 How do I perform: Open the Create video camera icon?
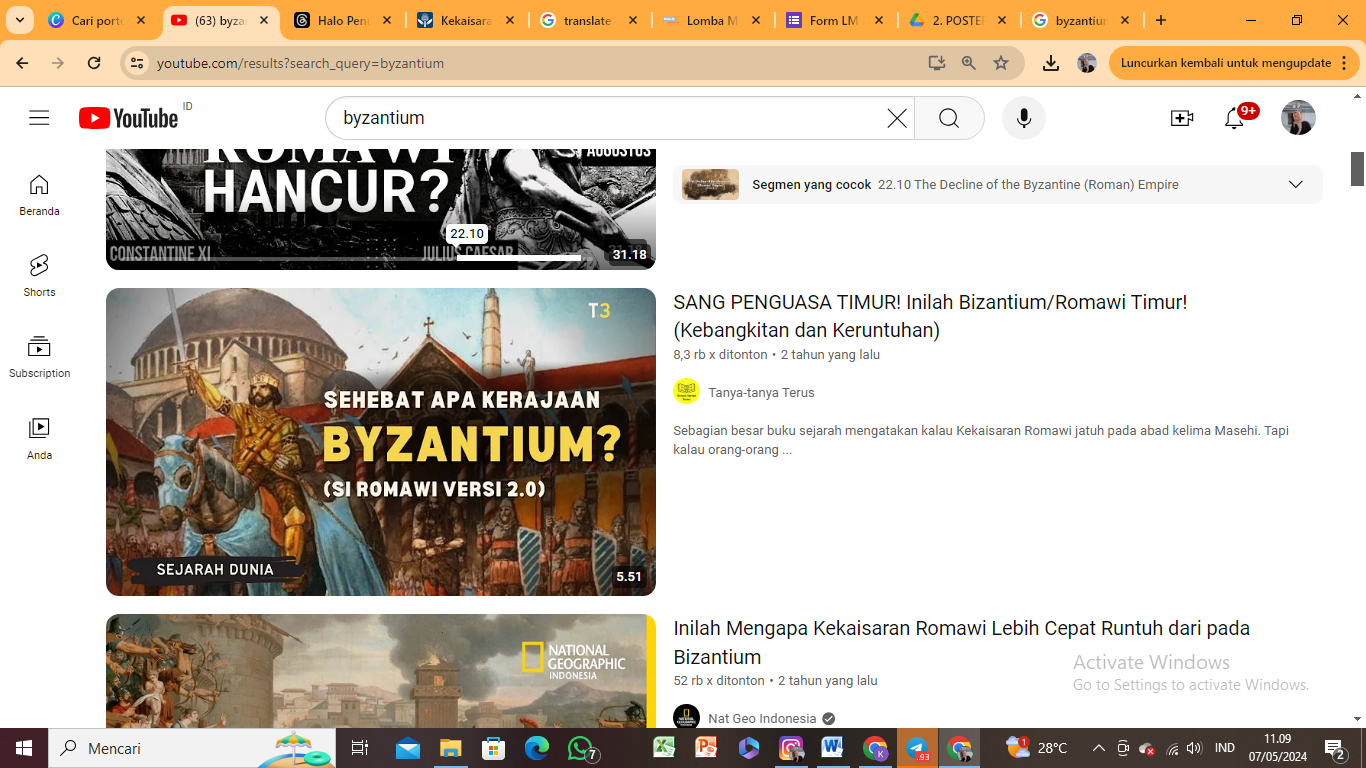[1182, 118]
